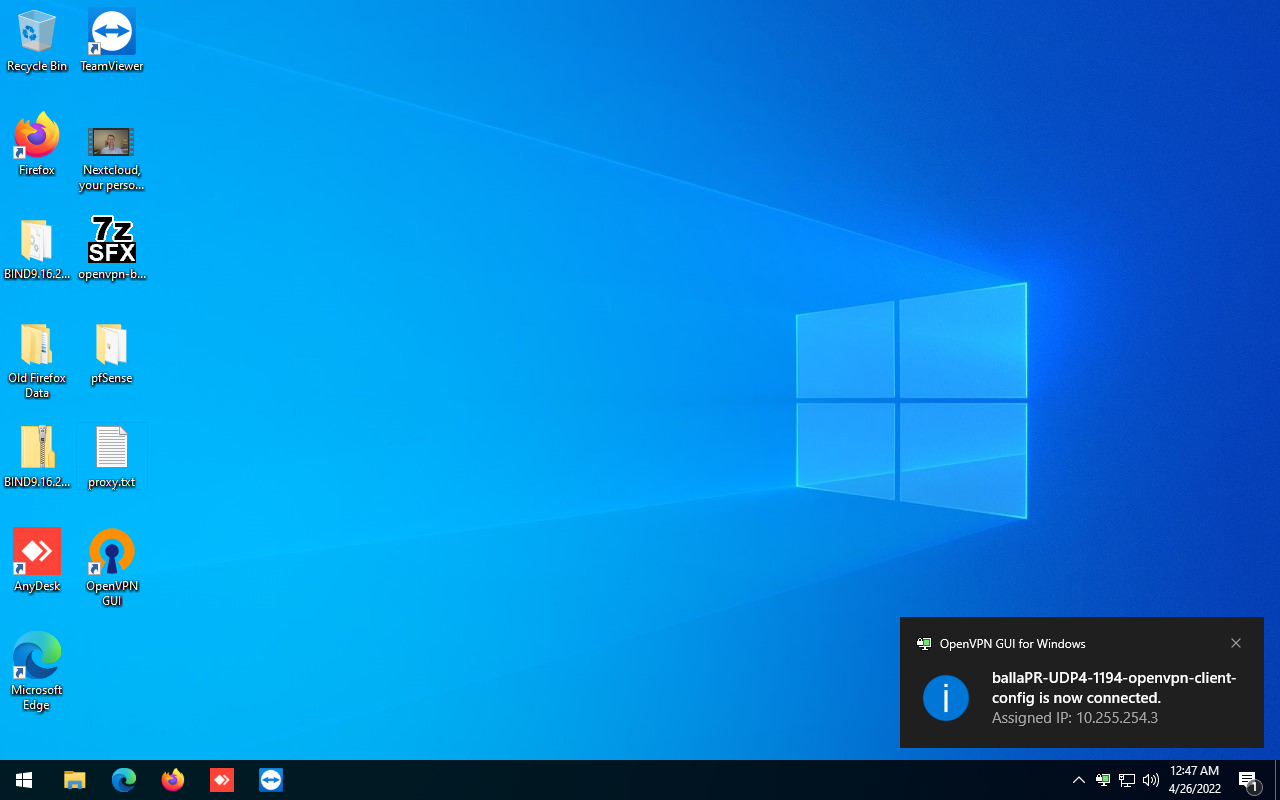Open the volume control in system tray
Screen dimensions: 1280x800
pyautogui.click(x=1151, y=780)
